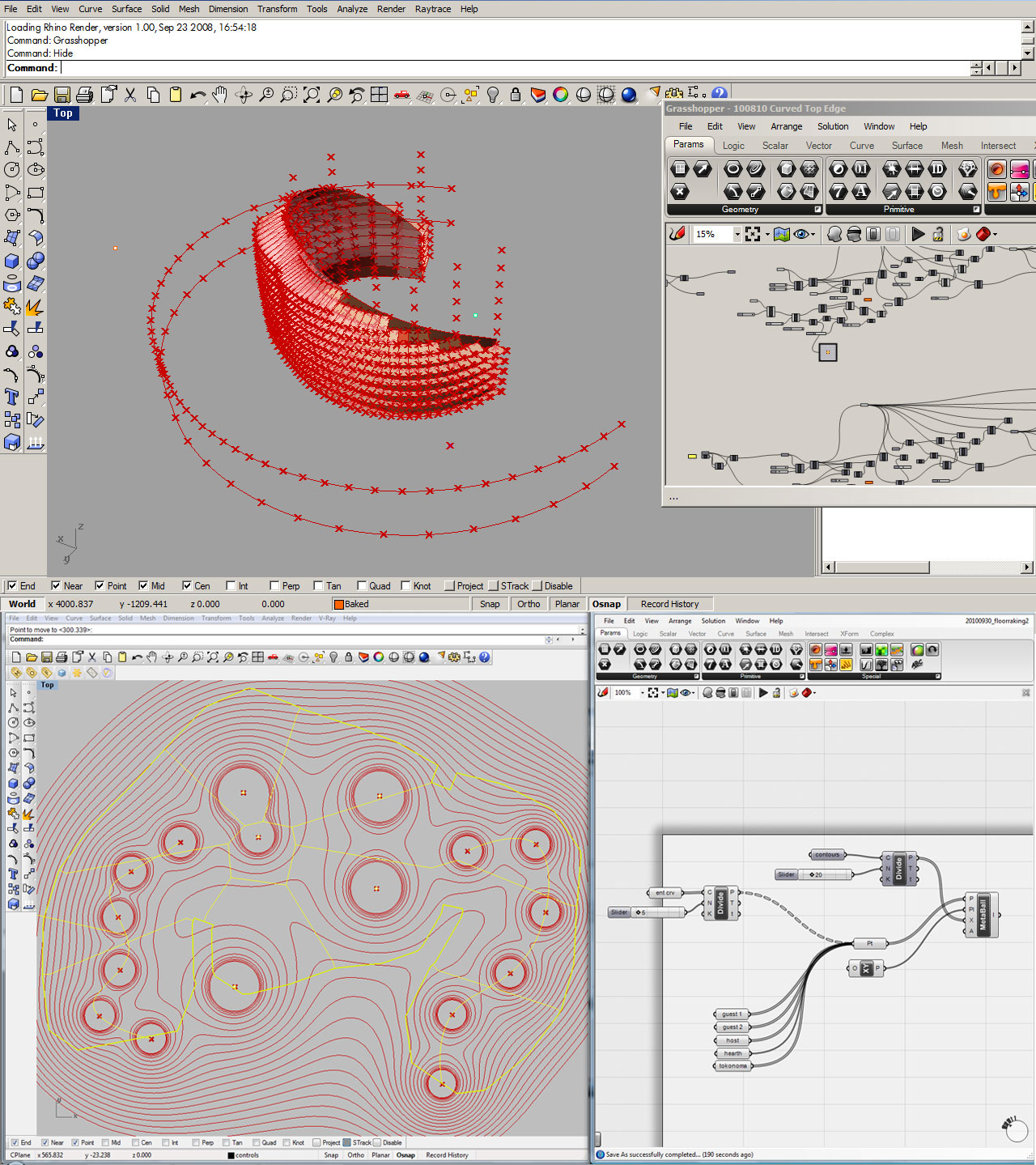Open the 15% zoom dropdown in upper Grasshopper
The image size is (1036, 1165).
(x=737, y=235)
